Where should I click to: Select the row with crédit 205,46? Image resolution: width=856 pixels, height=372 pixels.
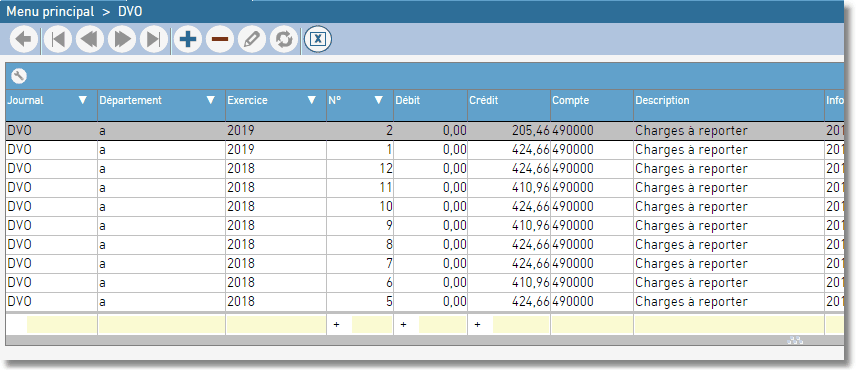tap(425, 131)
